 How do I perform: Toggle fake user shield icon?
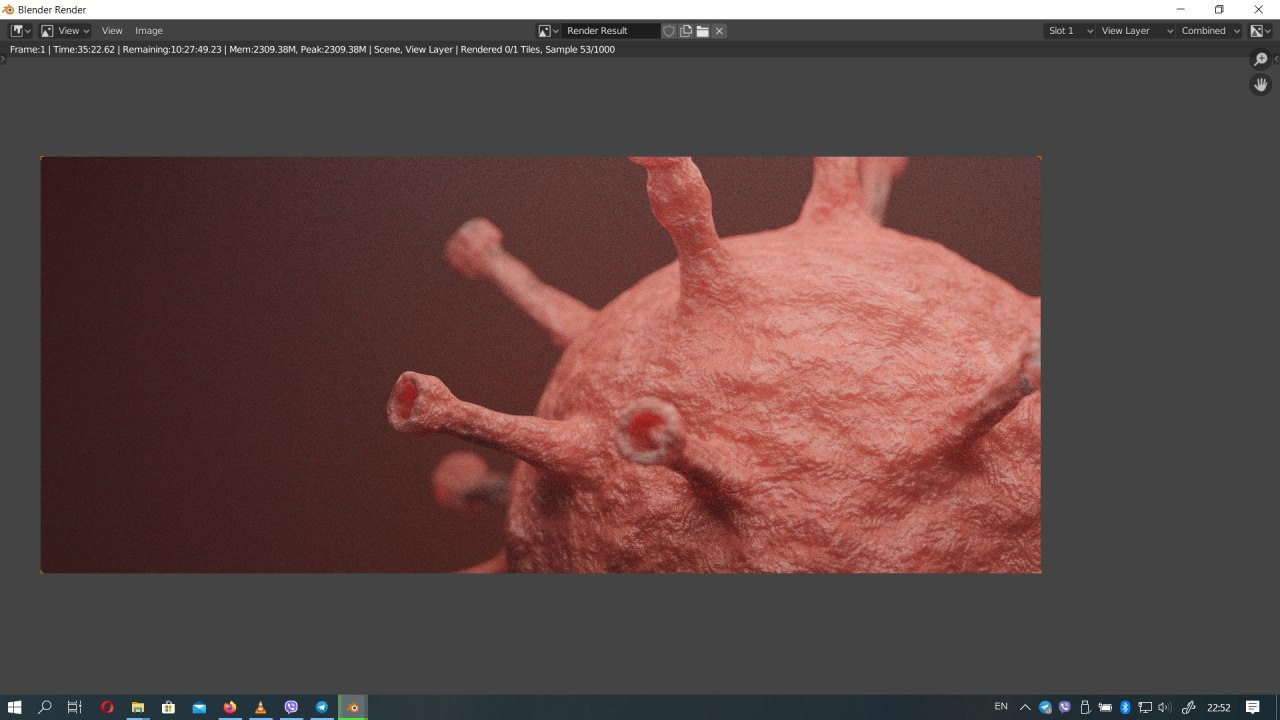click(x=669, y=31)
